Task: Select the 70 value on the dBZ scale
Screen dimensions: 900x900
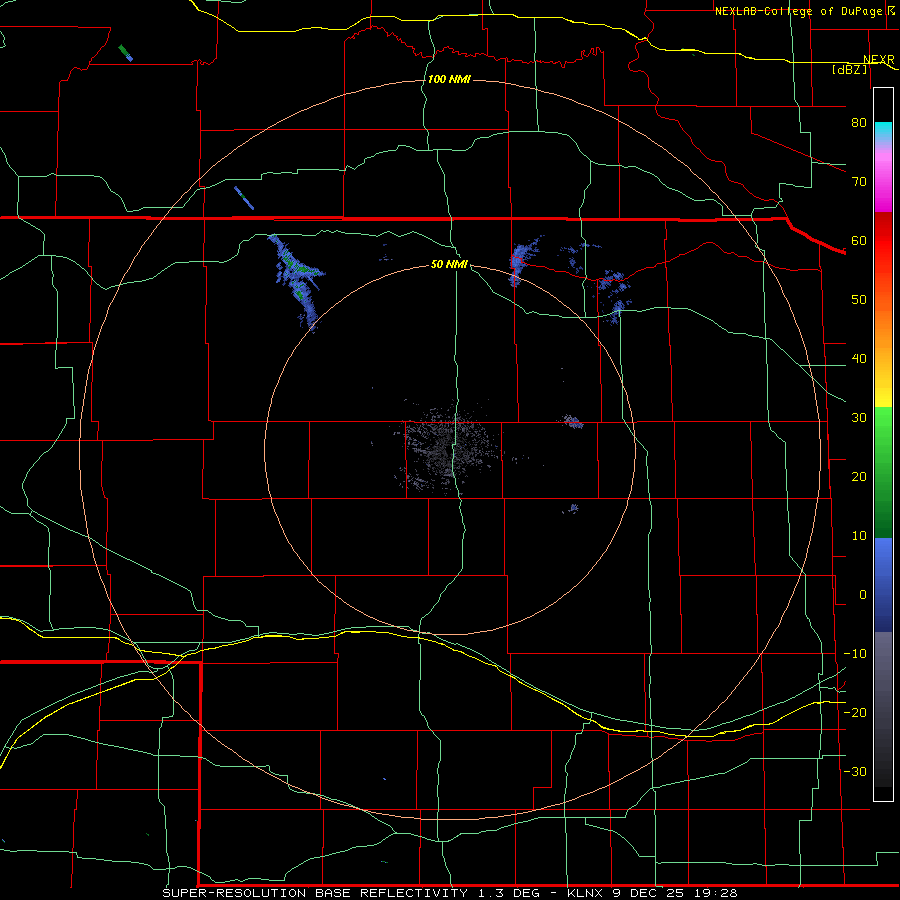Action: pos(859,181)
